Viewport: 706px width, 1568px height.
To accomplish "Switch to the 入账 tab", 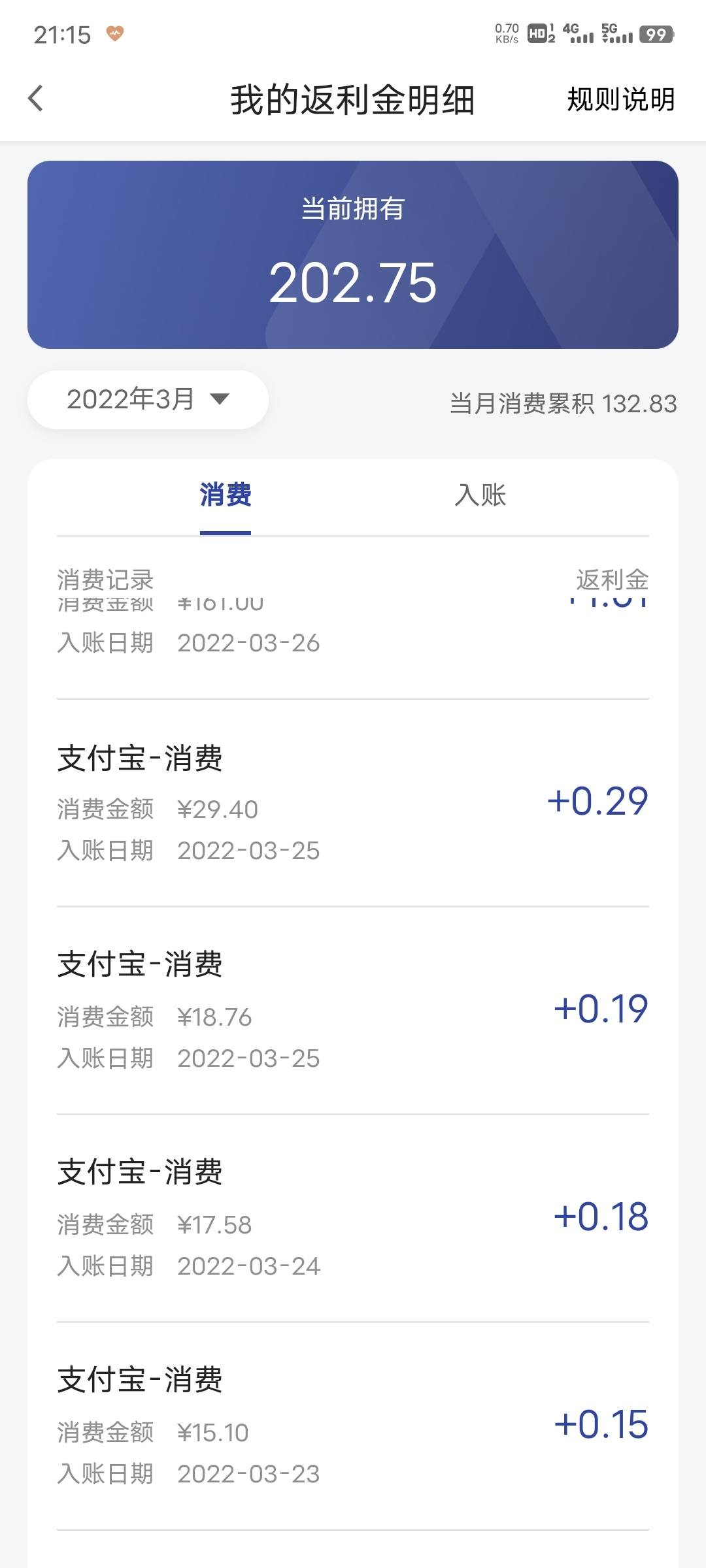I will tap(480, 495).
